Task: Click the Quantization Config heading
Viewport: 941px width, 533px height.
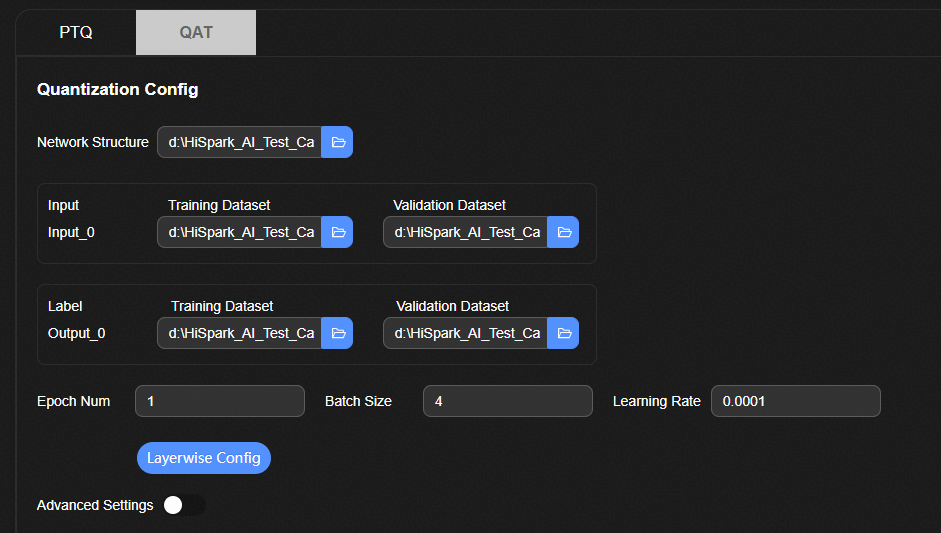Action: [118, 90]
